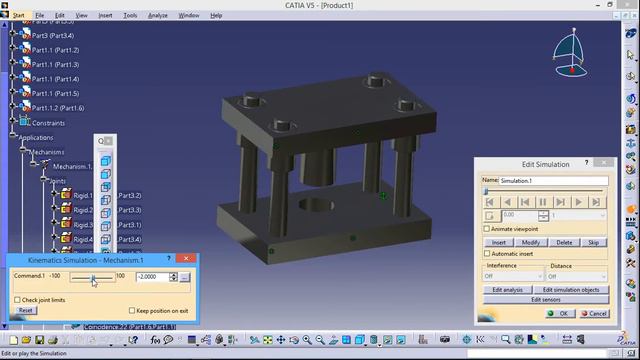This screenshot has width=640, height=360.
Task: Pick the second cube view icon in floating palette
Action: pyautogui.click(x=105, y=174)
